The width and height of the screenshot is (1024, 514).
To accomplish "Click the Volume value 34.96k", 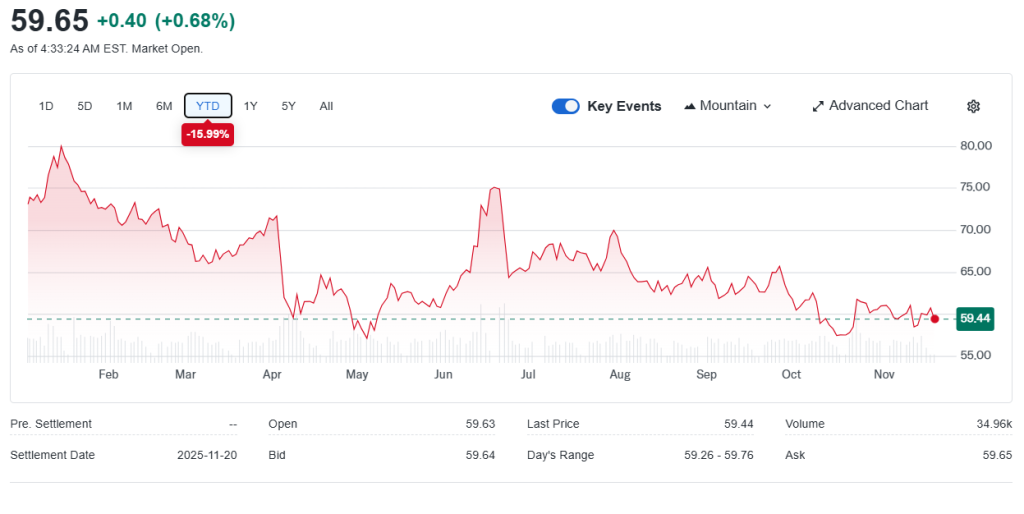I will pos(994,424).
